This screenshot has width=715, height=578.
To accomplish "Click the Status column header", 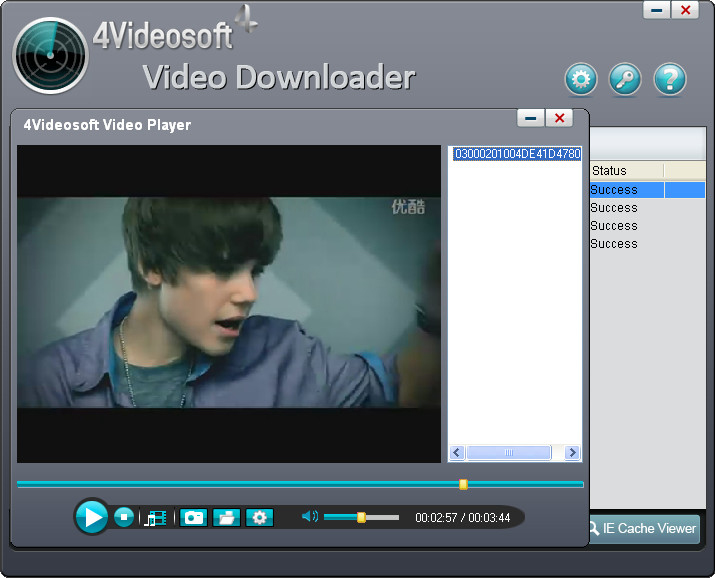I will tap(626, 171).
